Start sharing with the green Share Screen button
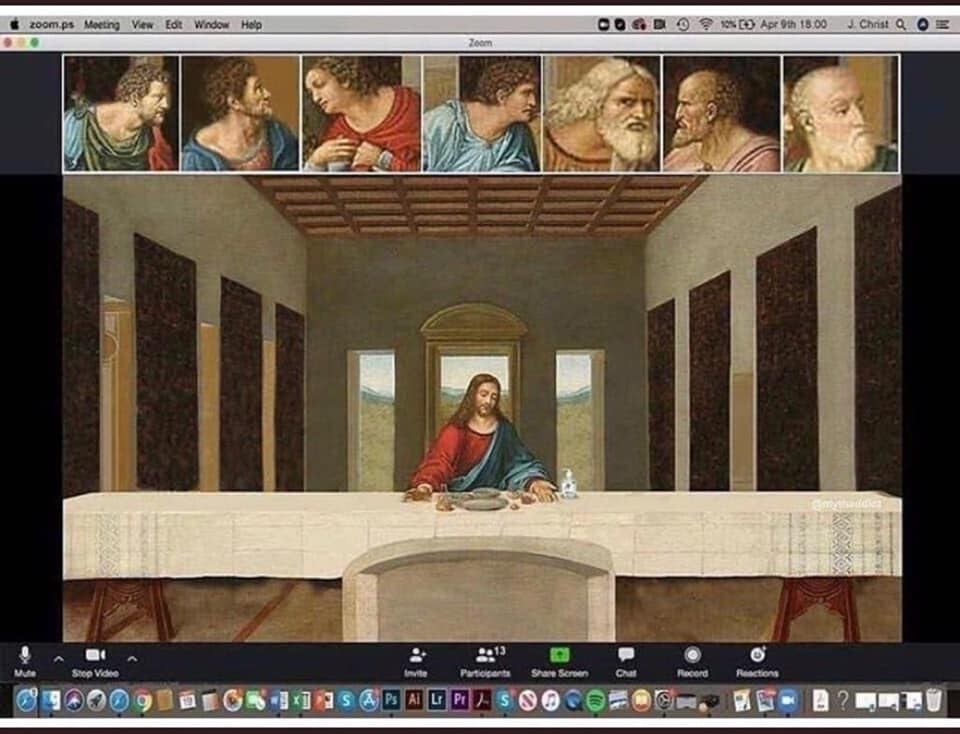 (x=560, y=662)
